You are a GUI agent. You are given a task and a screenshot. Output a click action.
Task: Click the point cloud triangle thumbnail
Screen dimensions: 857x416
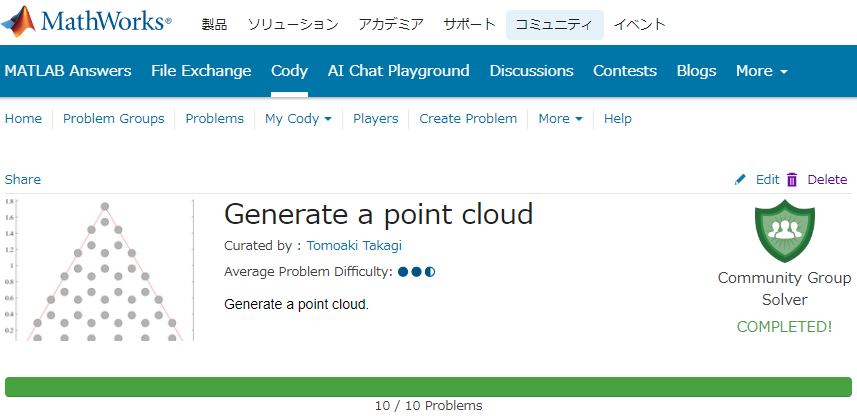pyautogui.click(x=100, y=270)
